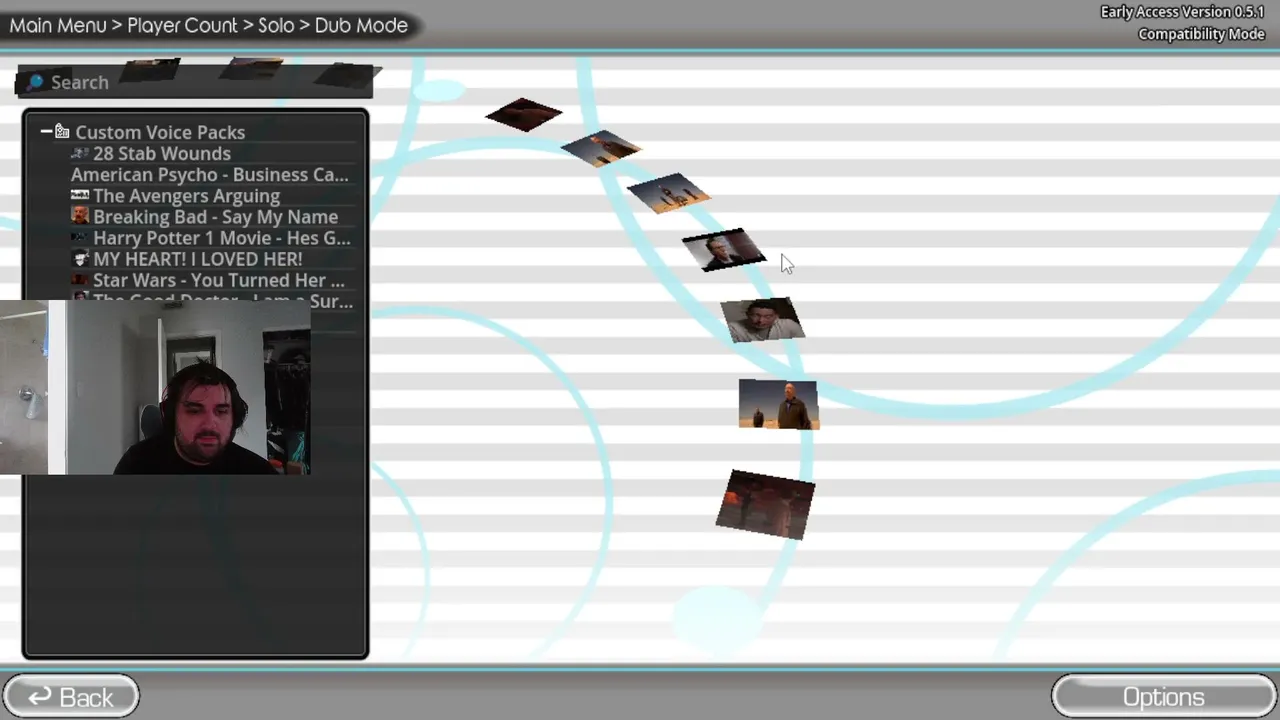
Task: Click the magnifier icon in the Search bar
Action: pyautogui.click(x=35, y=82)
